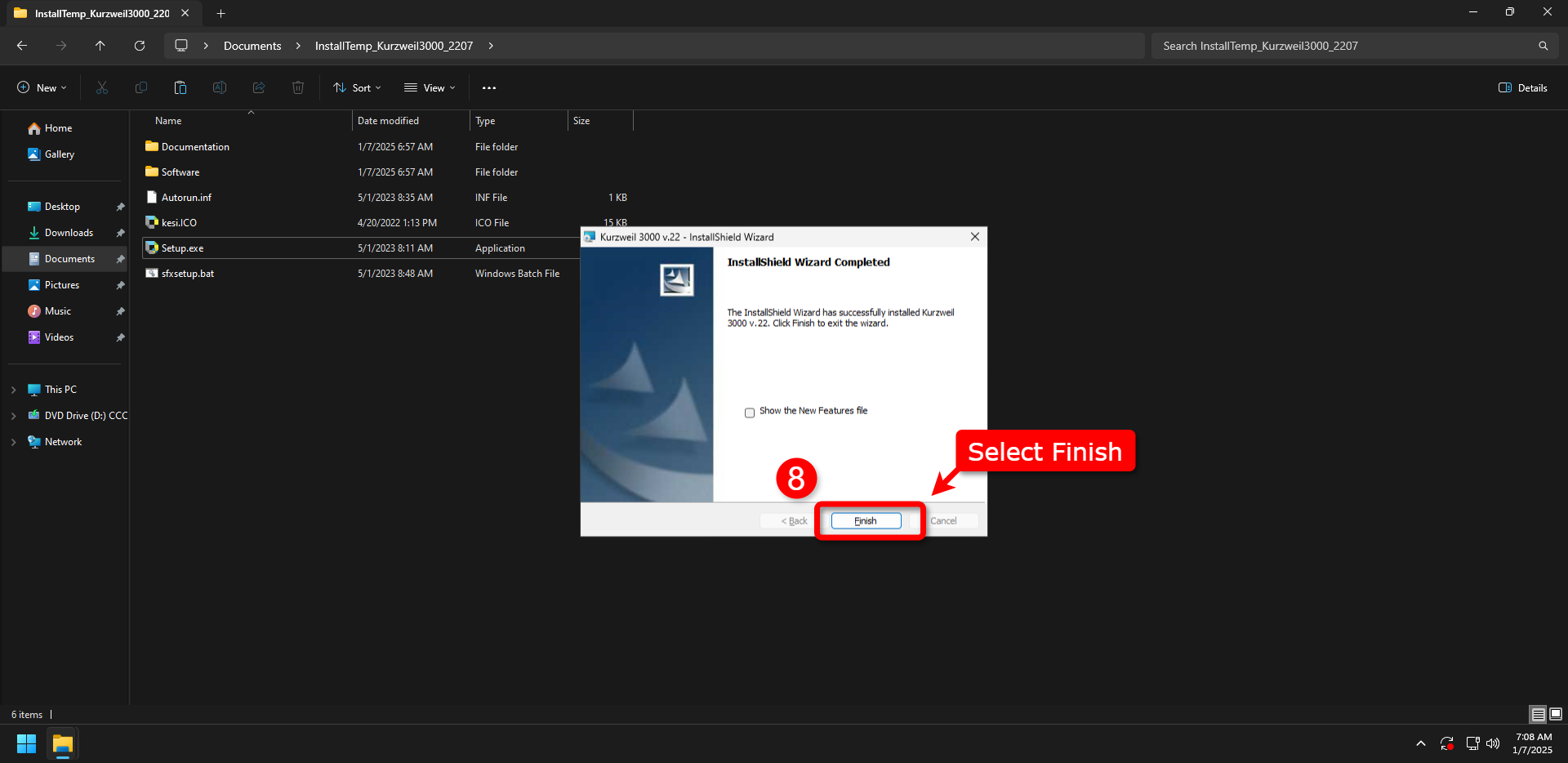The image size is (1568, 763).
Task: Click the Finish button in the wizard
Action: pyautogui.click(x=866, y=520)
